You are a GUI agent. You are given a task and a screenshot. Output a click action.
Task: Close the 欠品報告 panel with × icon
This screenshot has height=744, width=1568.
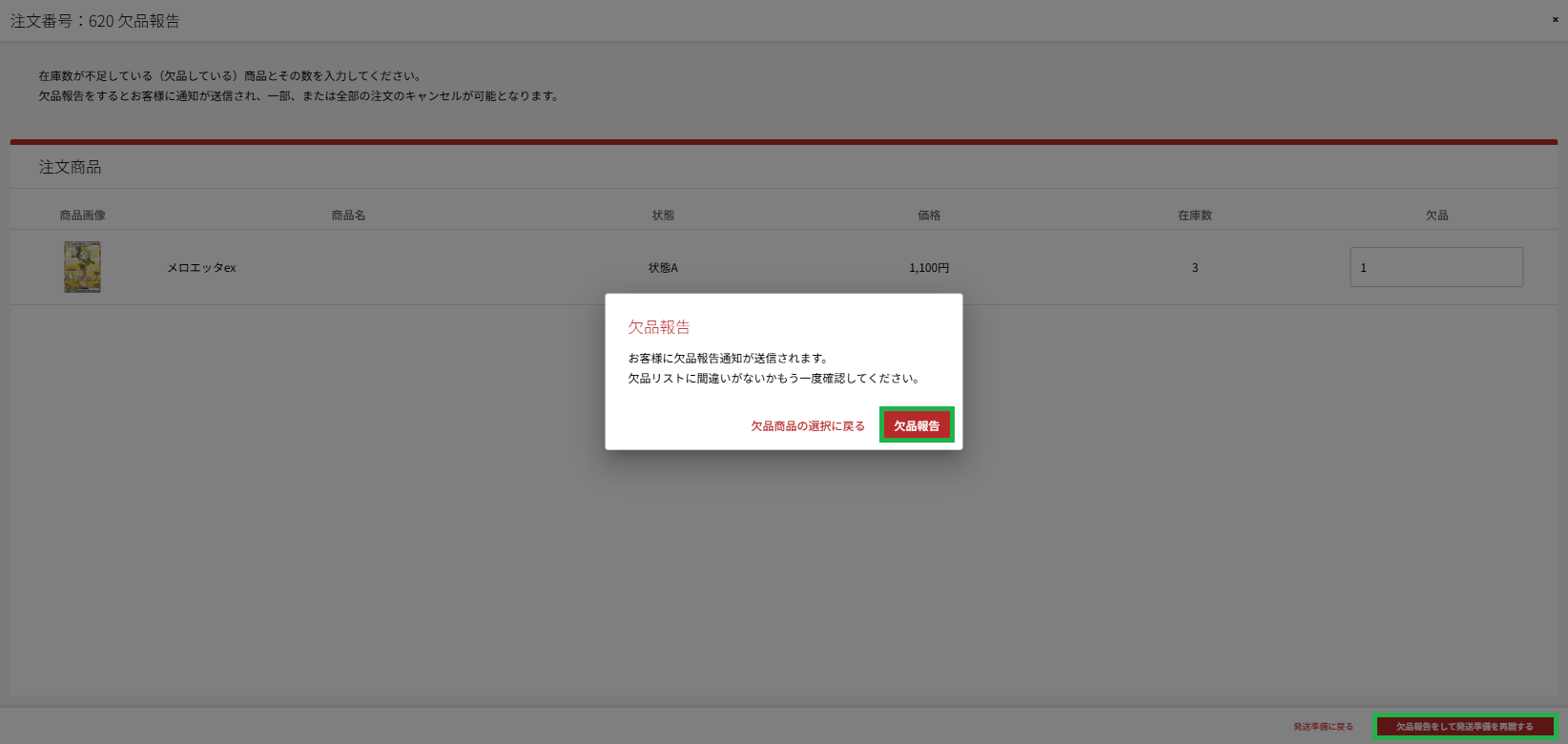coord(1555,19)
